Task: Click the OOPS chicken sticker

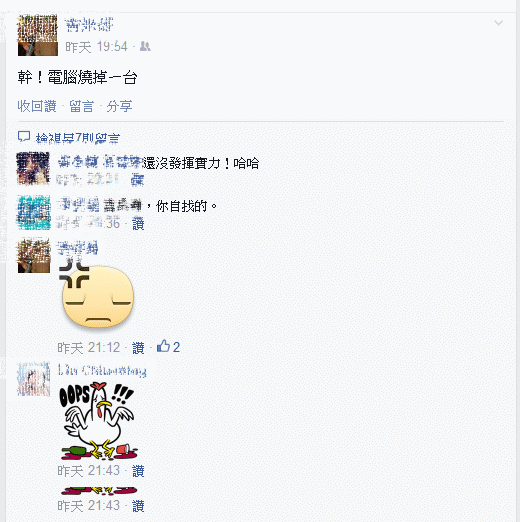Action: pos(99,420)
